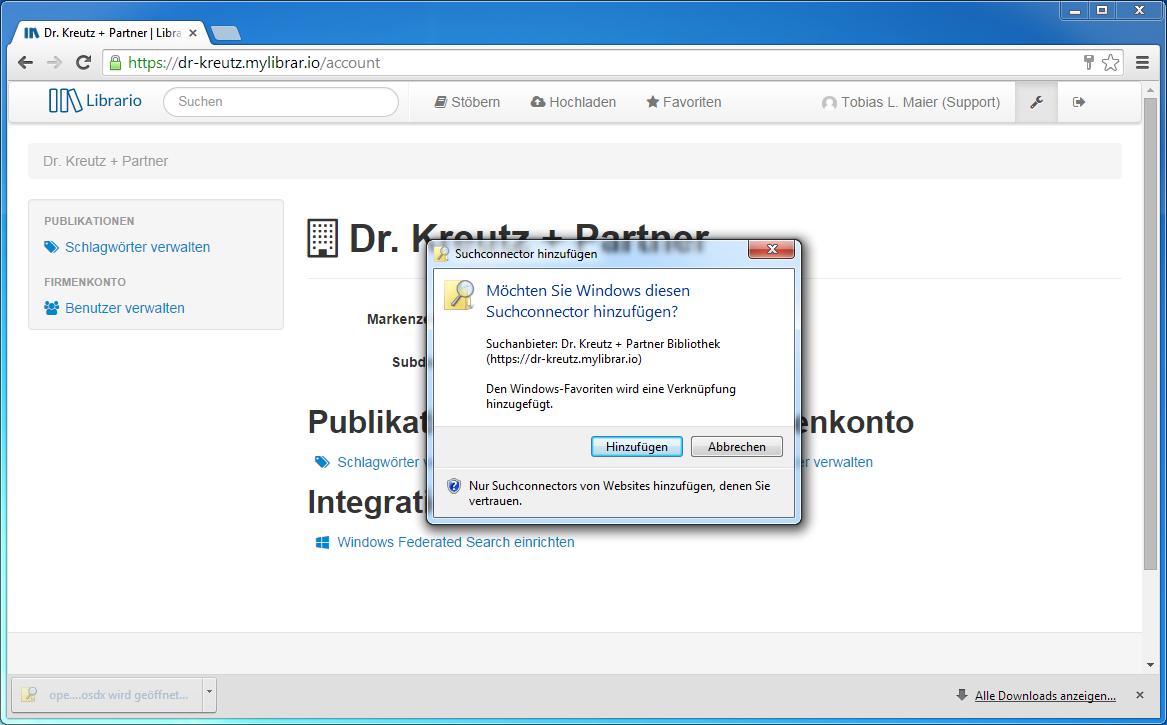Expand the download item options arrow
The height and width of the screenshot is (725, 1167).
pyautogui.click(x=209, y=694)
